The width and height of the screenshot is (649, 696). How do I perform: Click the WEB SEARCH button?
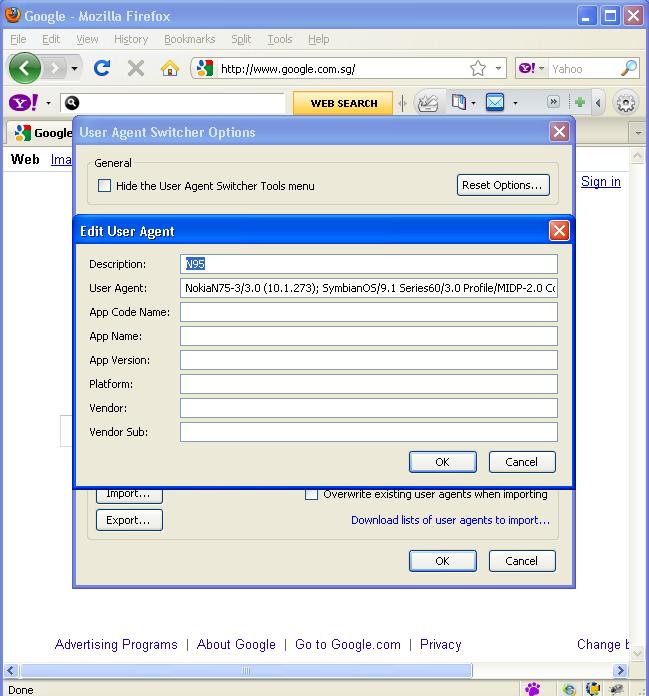tap(344, 103)
